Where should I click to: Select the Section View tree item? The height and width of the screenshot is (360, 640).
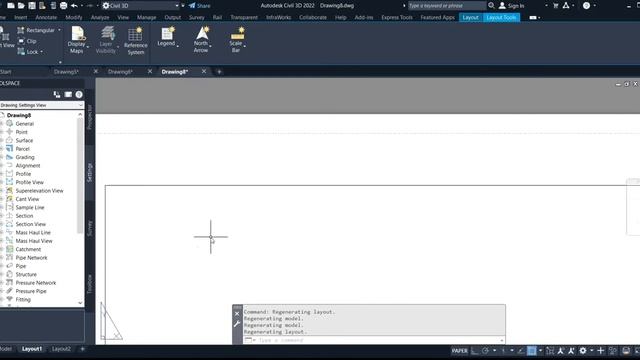click(31, 224)
